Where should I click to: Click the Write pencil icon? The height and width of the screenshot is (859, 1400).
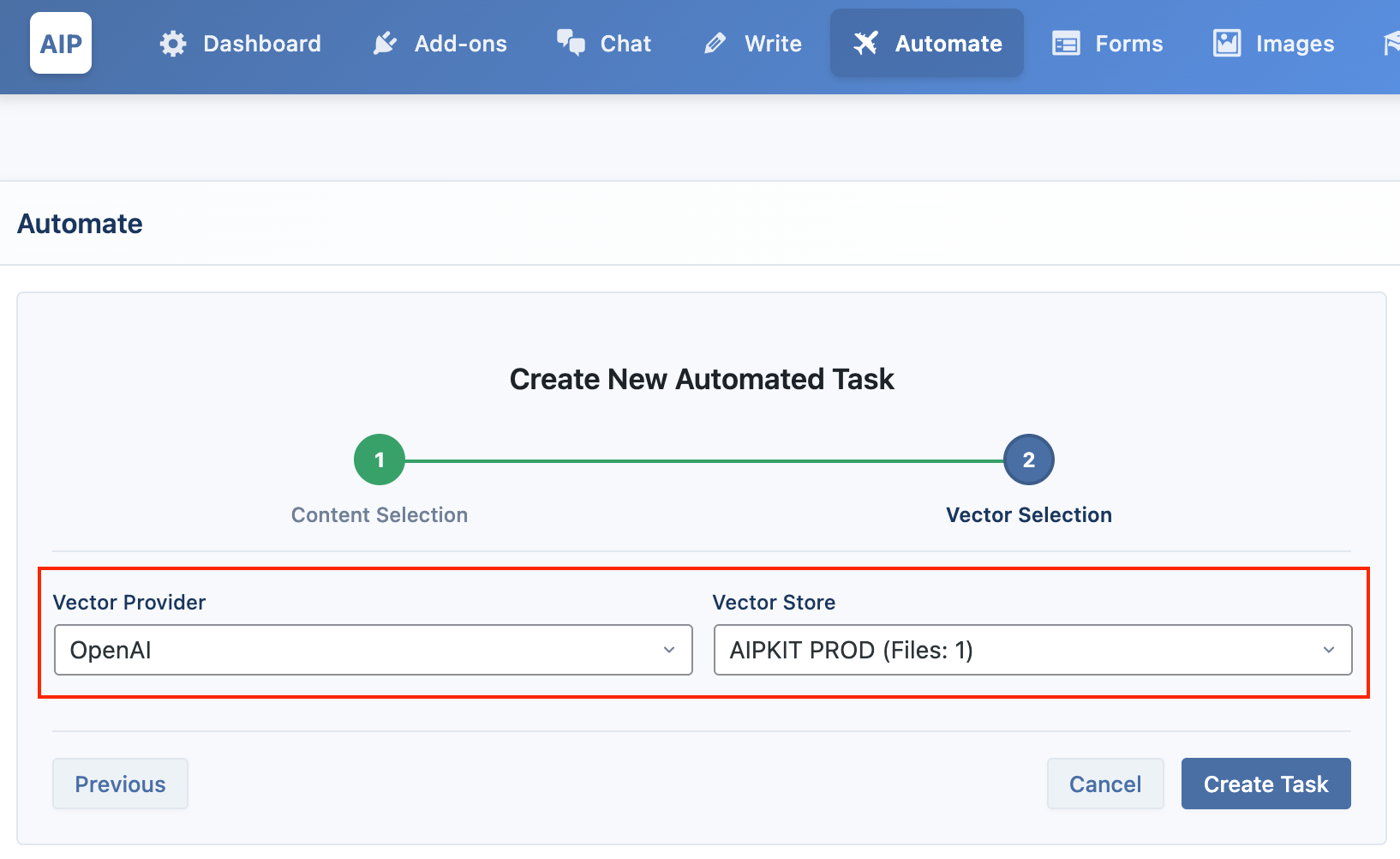tap(715, 44)
